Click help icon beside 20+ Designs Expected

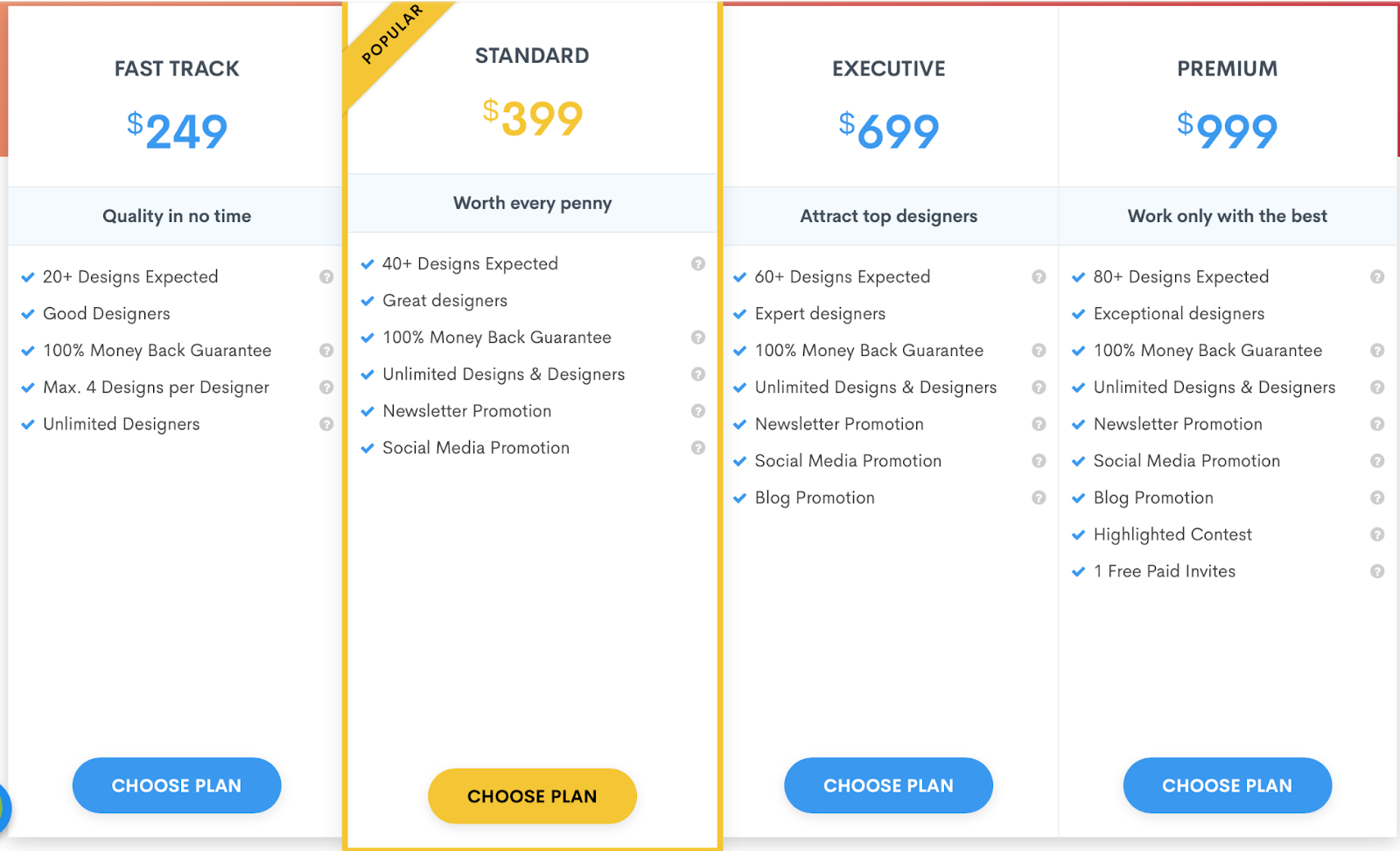pos(326,276)
